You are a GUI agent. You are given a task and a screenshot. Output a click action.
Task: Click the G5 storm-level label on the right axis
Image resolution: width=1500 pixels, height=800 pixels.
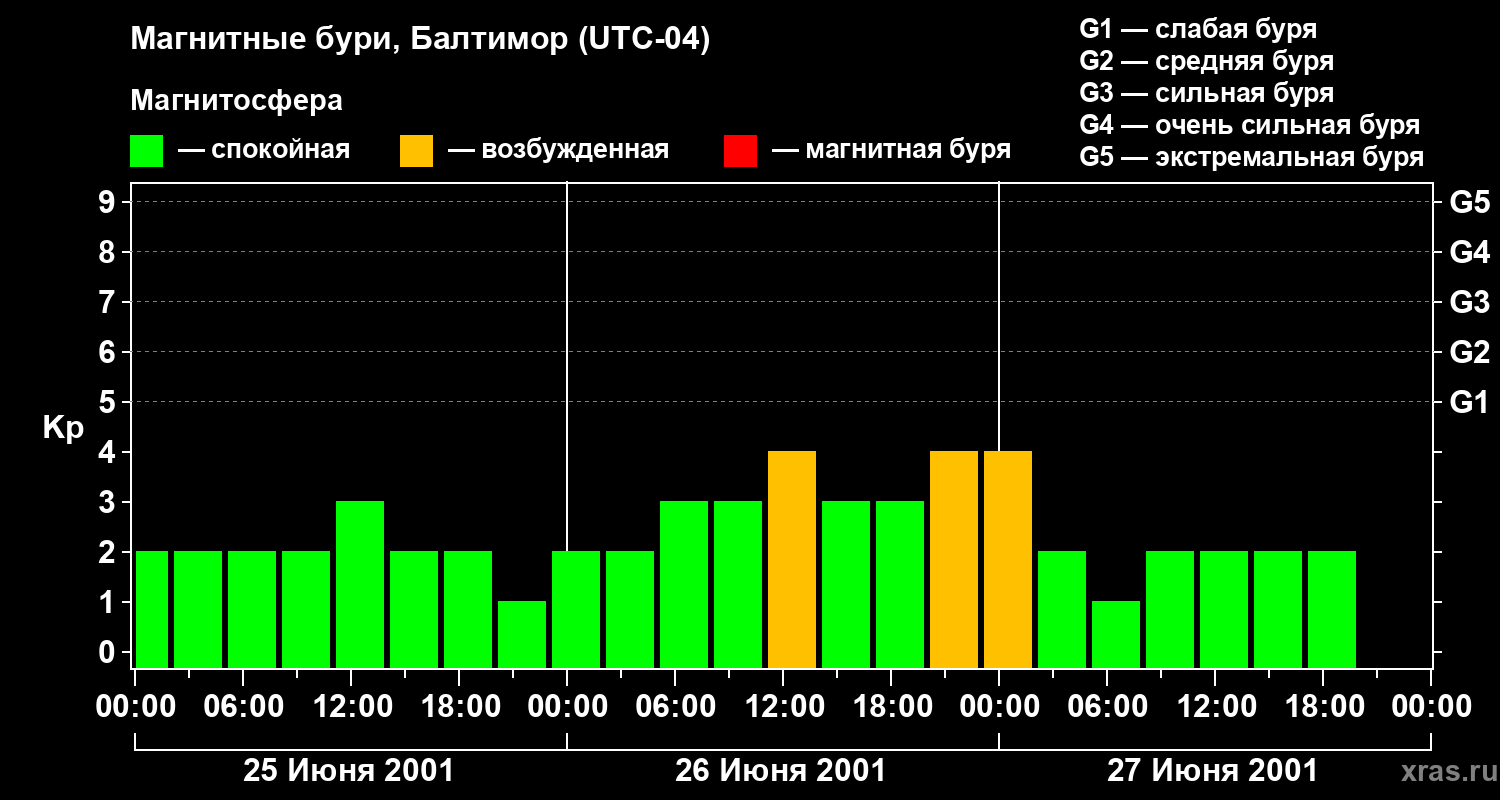[1469, 202]
